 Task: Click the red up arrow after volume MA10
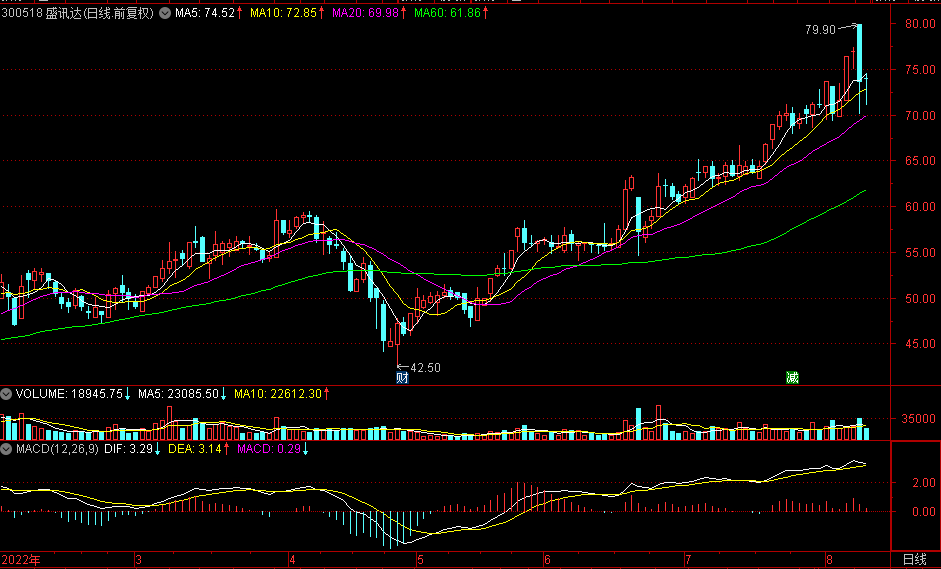(x=327, y=395)
